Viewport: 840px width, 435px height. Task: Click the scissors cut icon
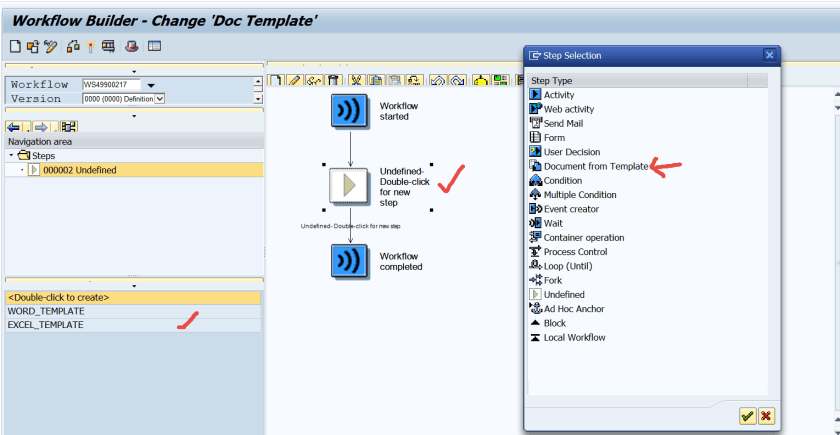tap(356, 80)
